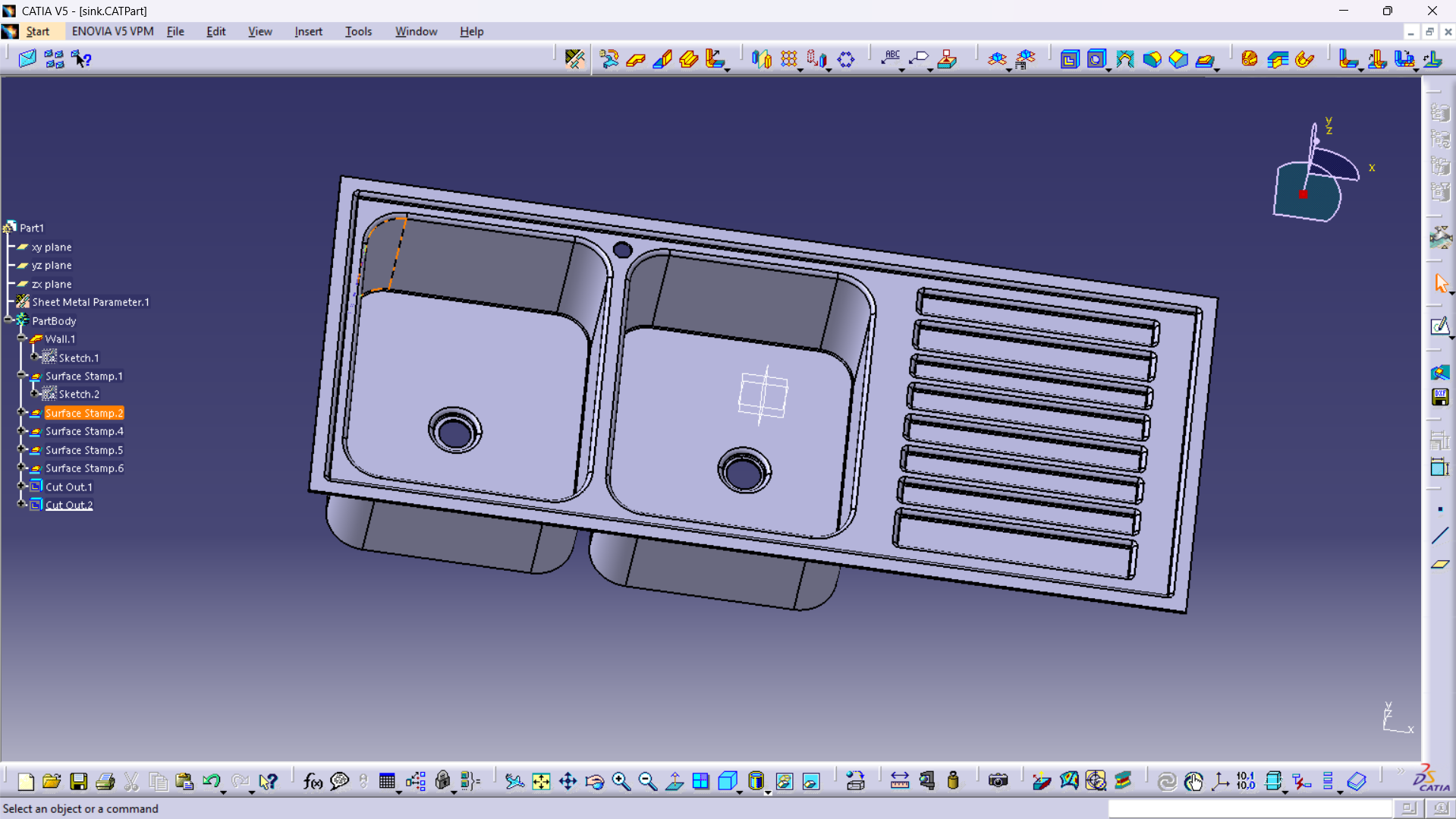Select Surface Stamp.1 in the tree
1456x819 pixels.
tap(83, 376)
